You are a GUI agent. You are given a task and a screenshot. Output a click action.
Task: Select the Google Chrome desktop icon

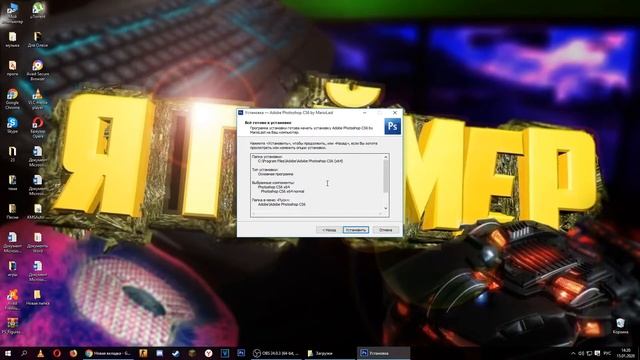coord(12,99)
